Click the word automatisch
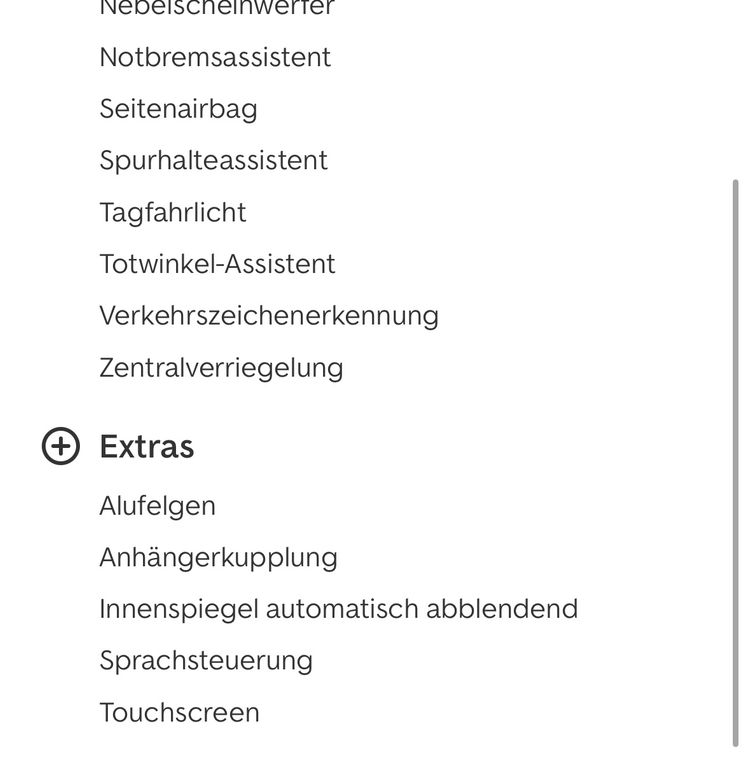This screenshot has width=744, height=768. (x=341, y=610)
